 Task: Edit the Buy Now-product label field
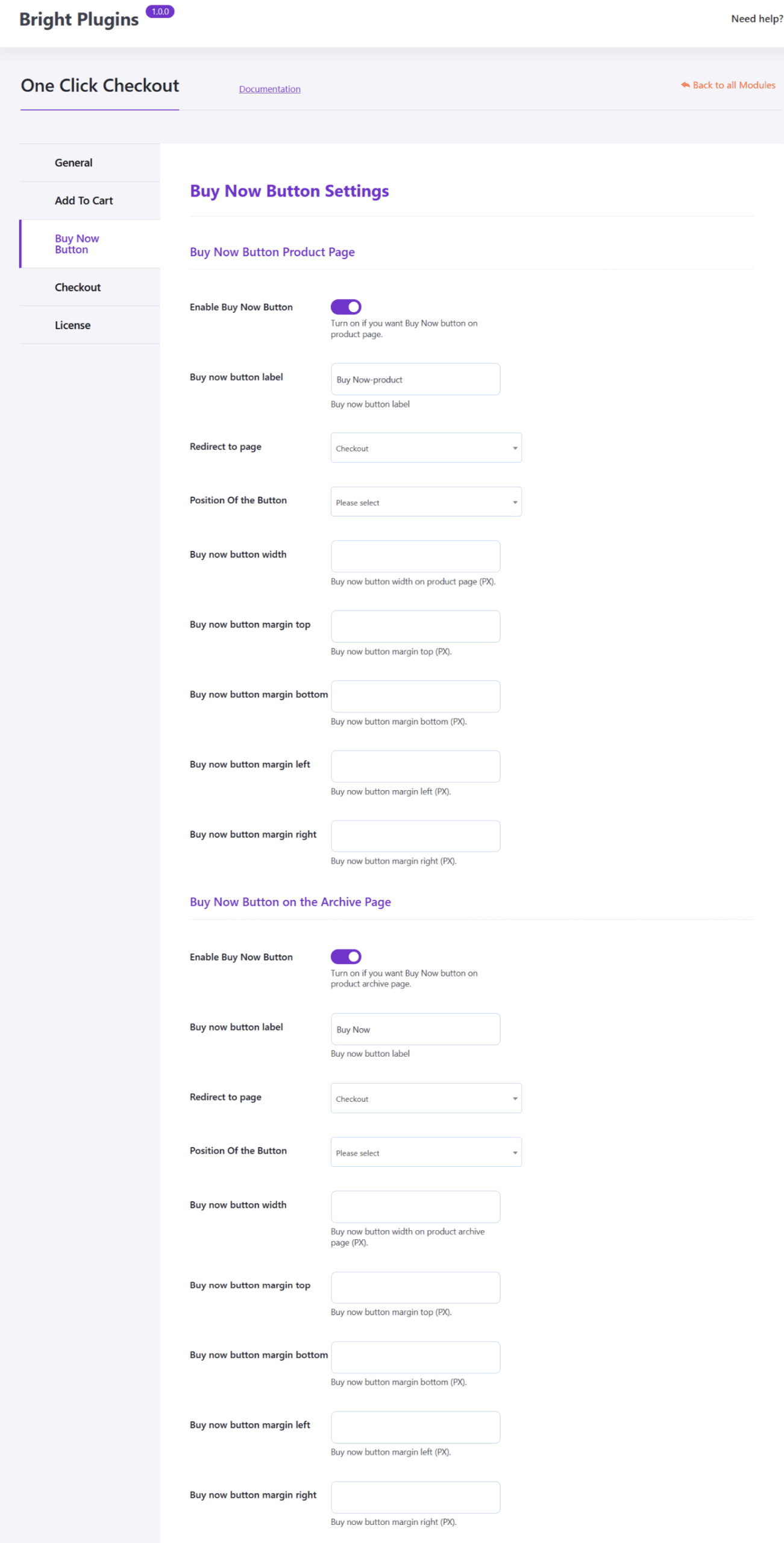coord(415,379)
